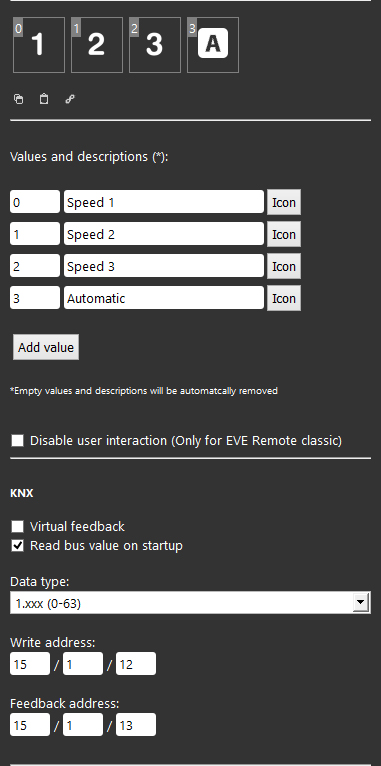381x766 pixels.
Task: Uncheck Read bus value on startup
Action: click(18, 546)
